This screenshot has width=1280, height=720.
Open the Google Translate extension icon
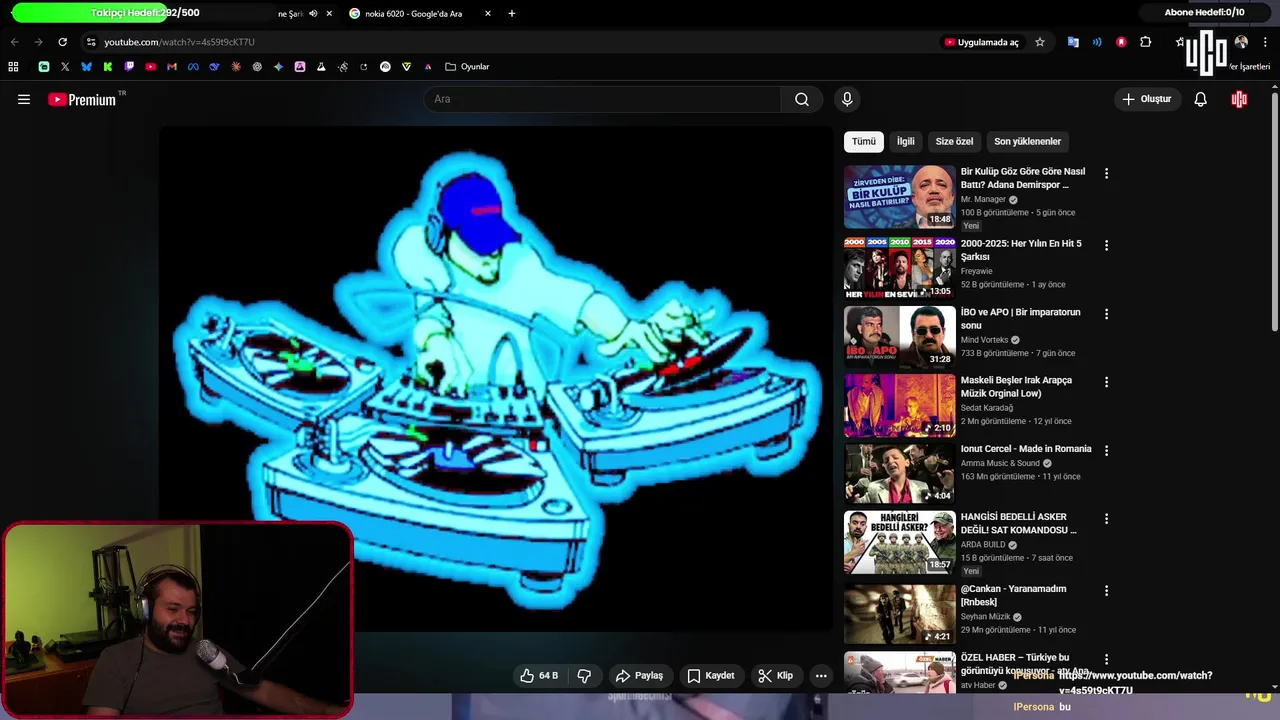1073,42
